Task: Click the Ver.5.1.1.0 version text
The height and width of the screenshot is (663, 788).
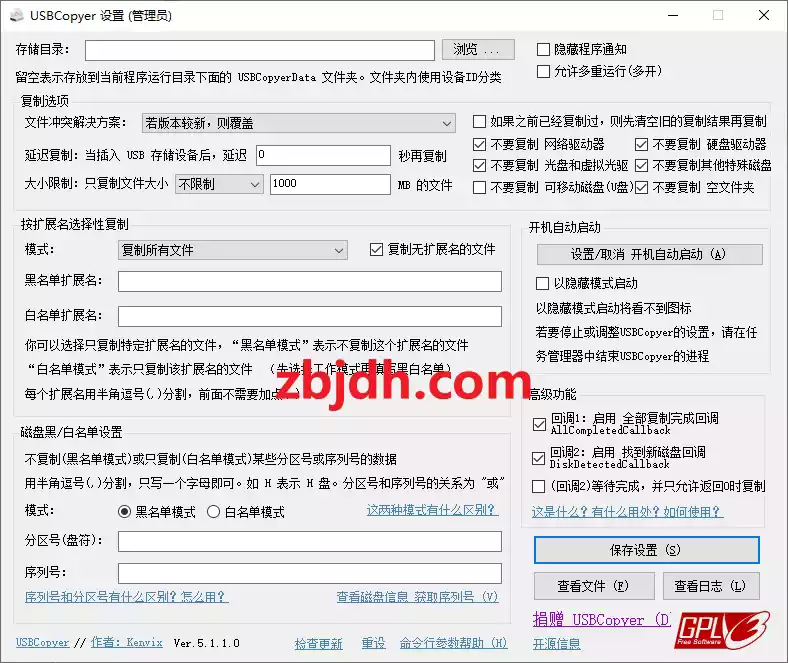Action: click(207, 643)
